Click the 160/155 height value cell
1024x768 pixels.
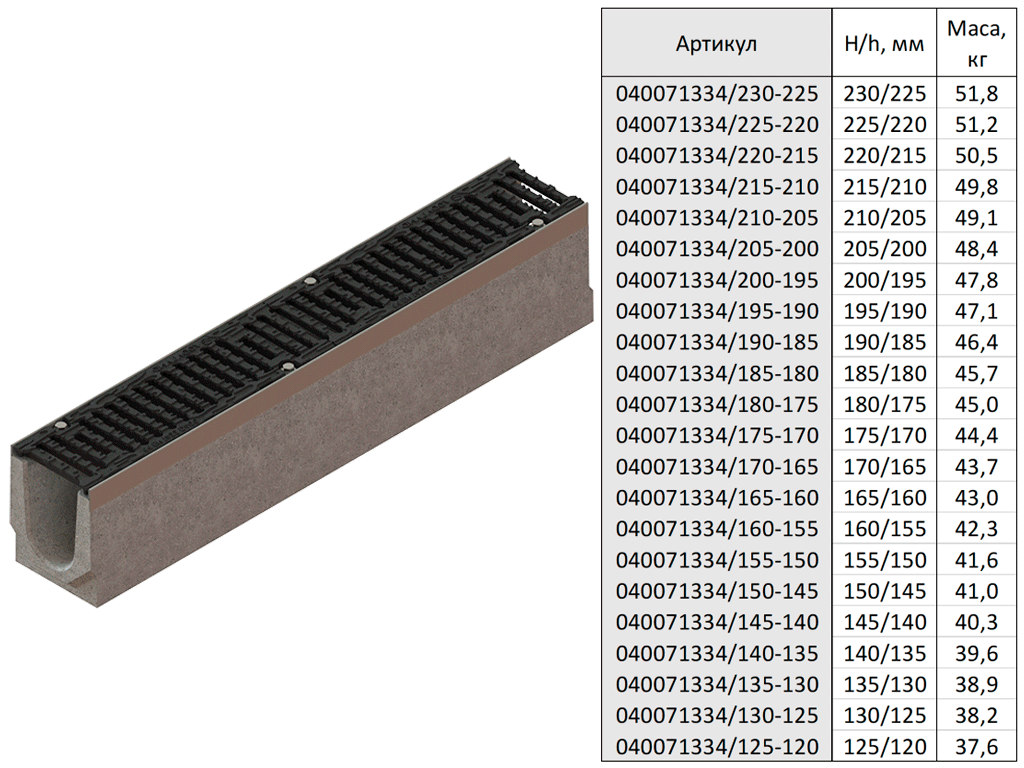point(884,529)
